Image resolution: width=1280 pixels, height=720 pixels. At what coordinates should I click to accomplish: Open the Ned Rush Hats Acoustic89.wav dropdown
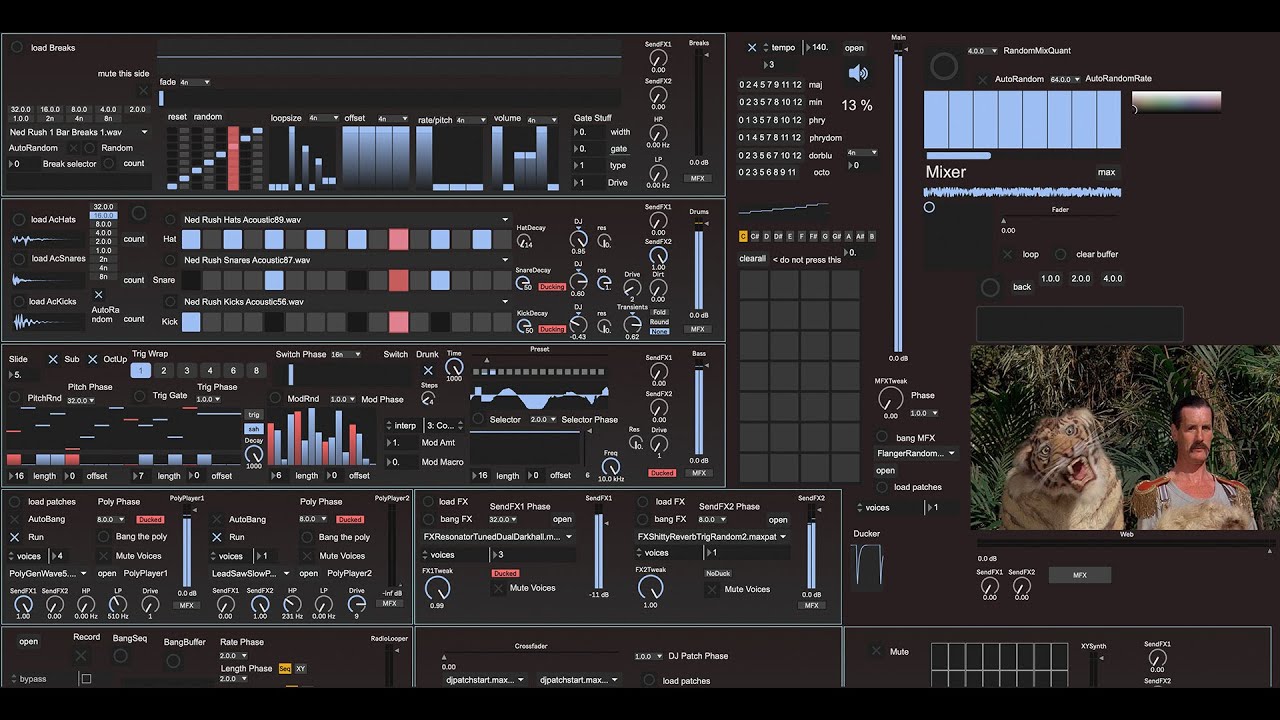(345, 220)
